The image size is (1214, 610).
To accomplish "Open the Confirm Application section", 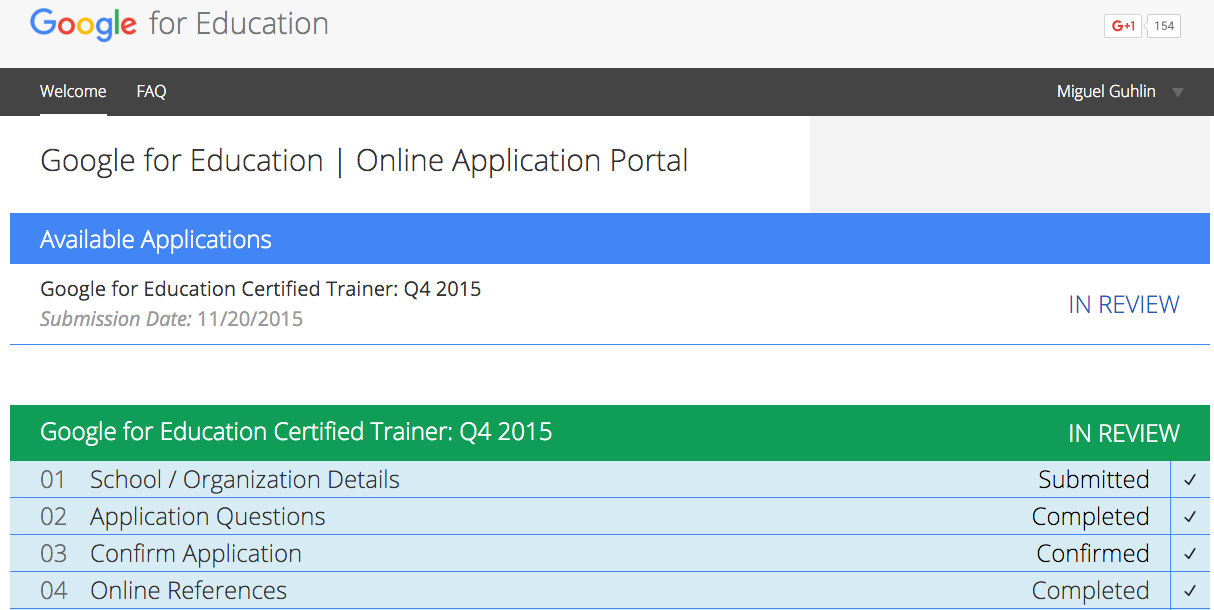I will pyautogui.click(x=195, y=554).
